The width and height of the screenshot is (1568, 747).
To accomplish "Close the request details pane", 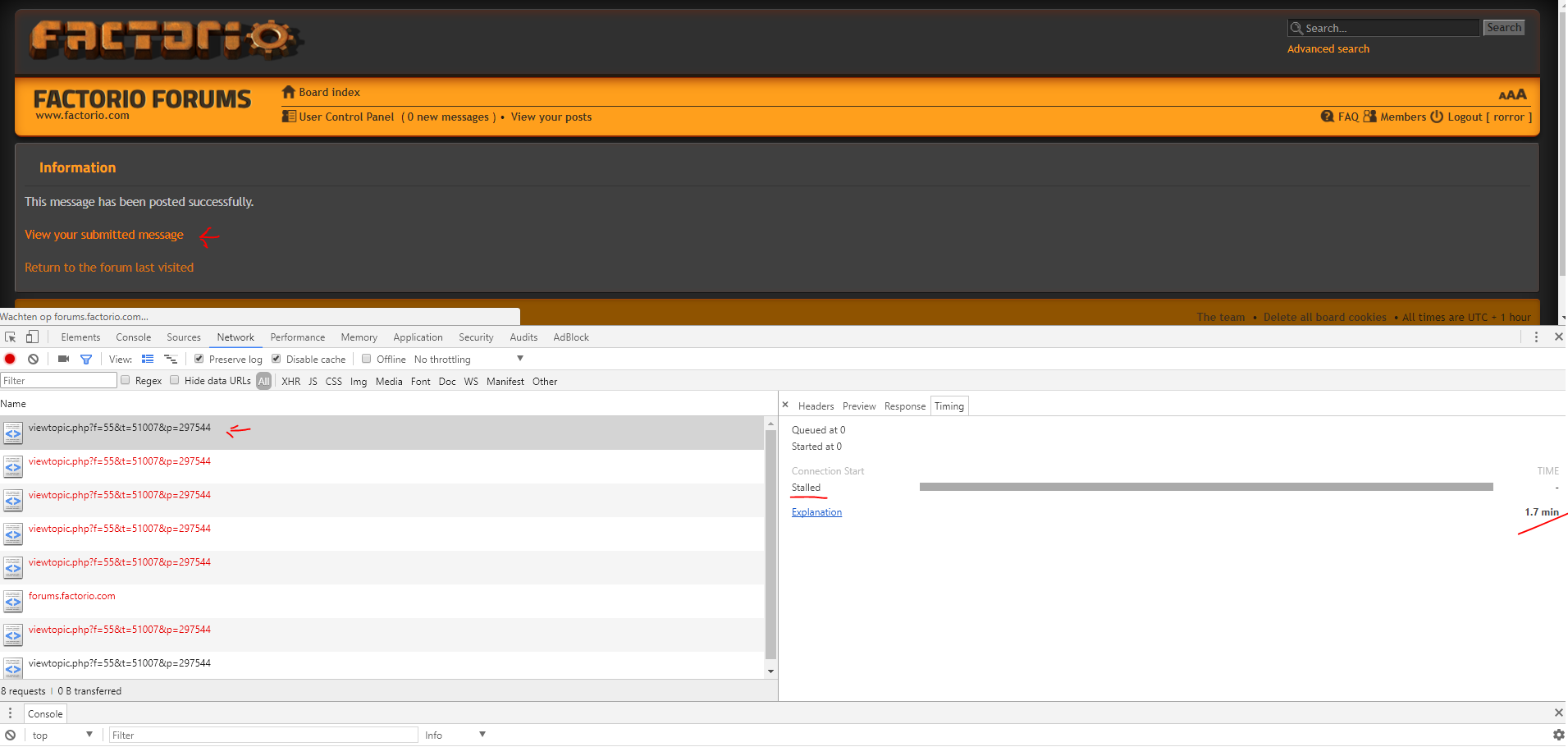I will click(x=785, y=405).
